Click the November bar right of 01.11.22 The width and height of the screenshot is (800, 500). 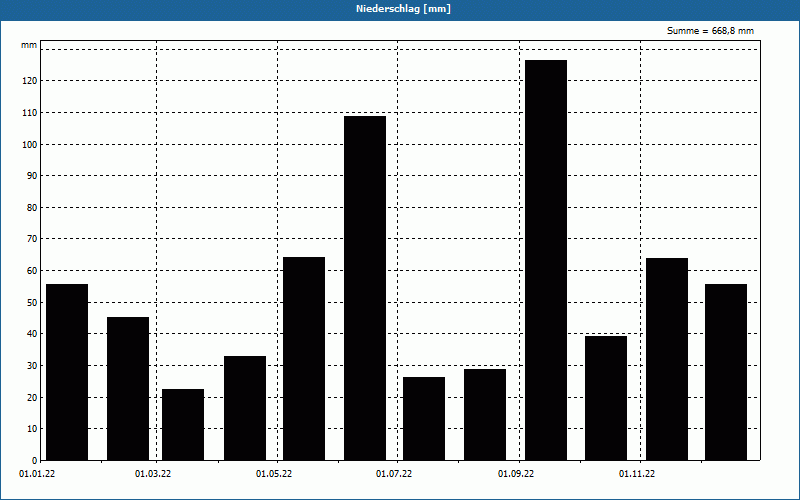667,359
